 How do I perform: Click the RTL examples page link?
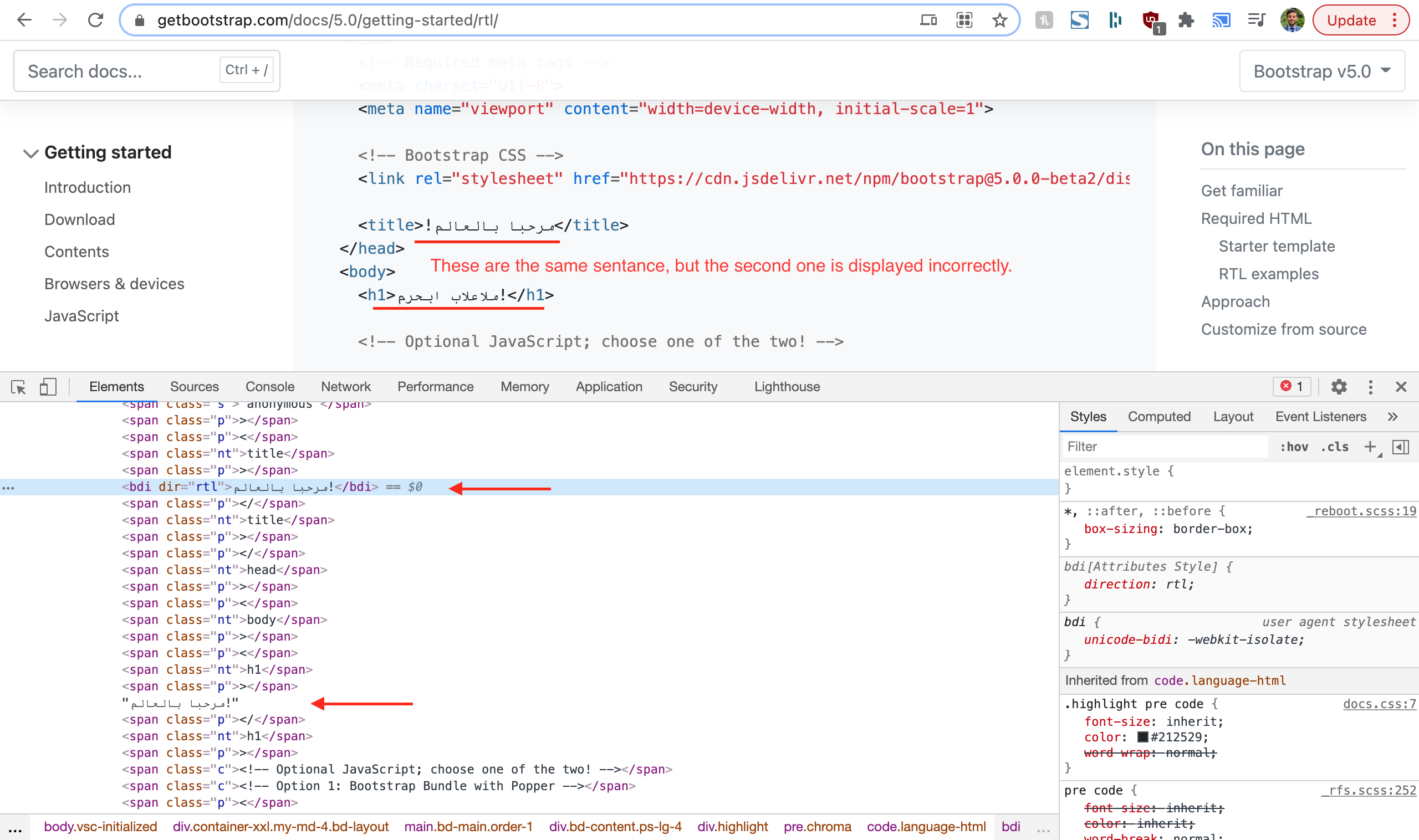[1269, 272]
